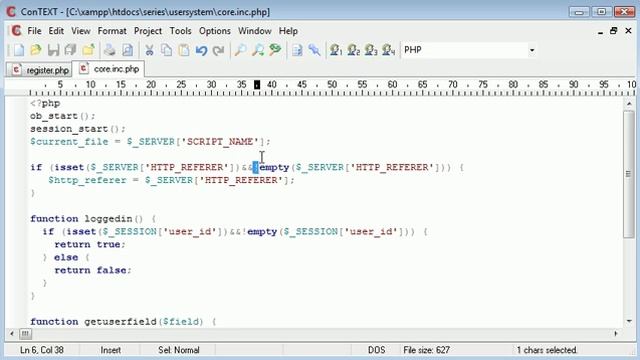640x360 pixels.
Task: Run user command 4 icon
Action: point(389,50)
